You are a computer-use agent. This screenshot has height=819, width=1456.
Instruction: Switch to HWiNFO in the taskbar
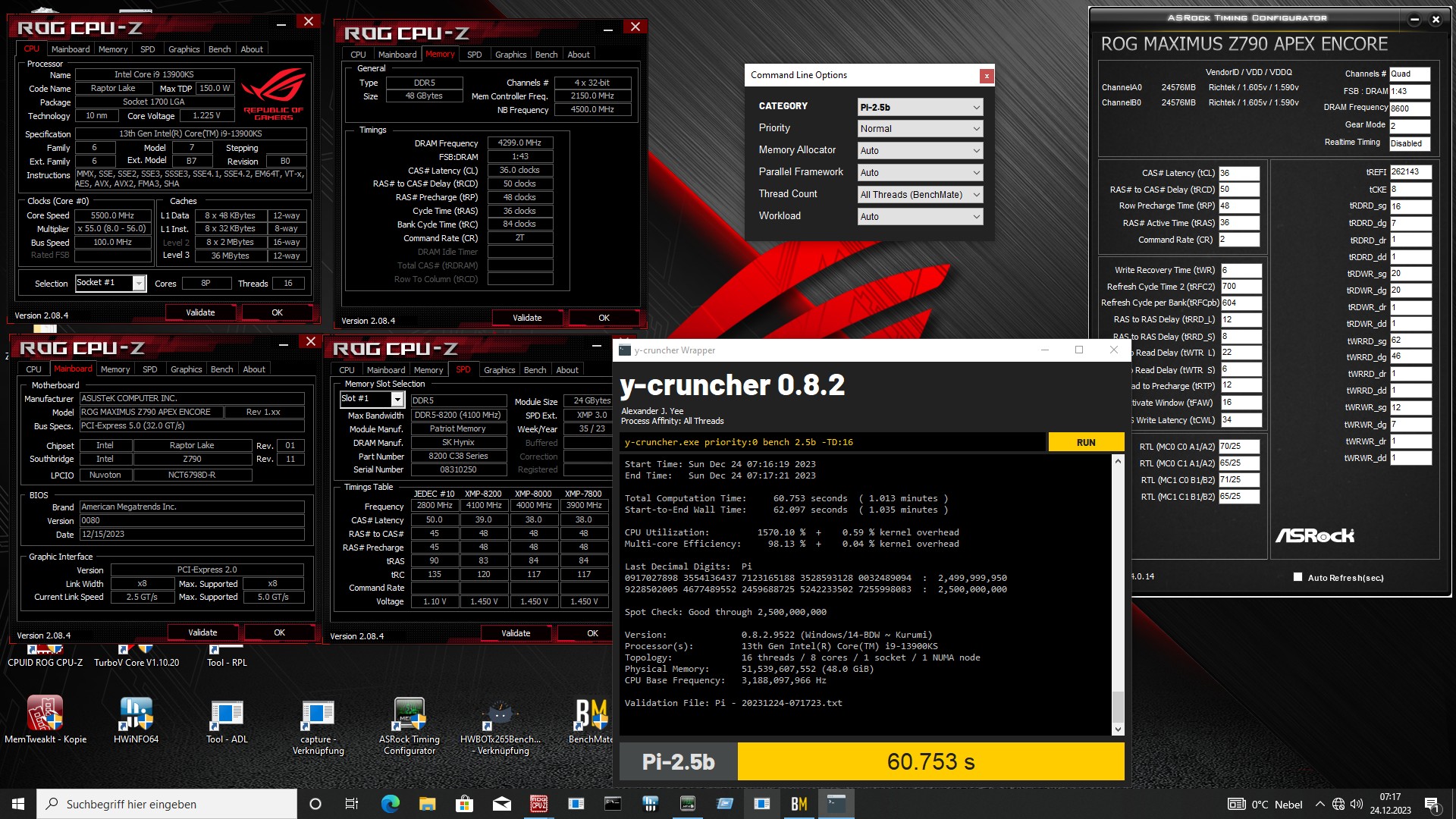click(650, 804)
